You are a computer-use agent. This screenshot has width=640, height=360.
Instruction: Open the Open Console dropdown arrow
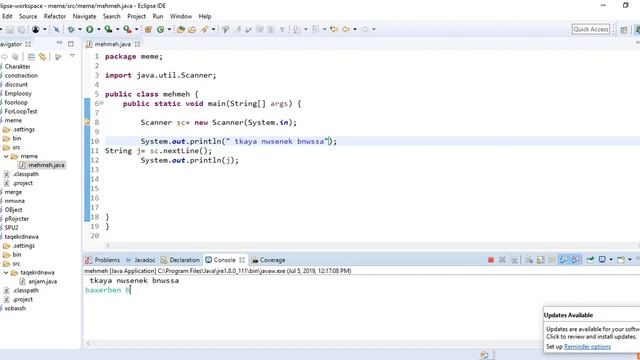pos(630,260)
